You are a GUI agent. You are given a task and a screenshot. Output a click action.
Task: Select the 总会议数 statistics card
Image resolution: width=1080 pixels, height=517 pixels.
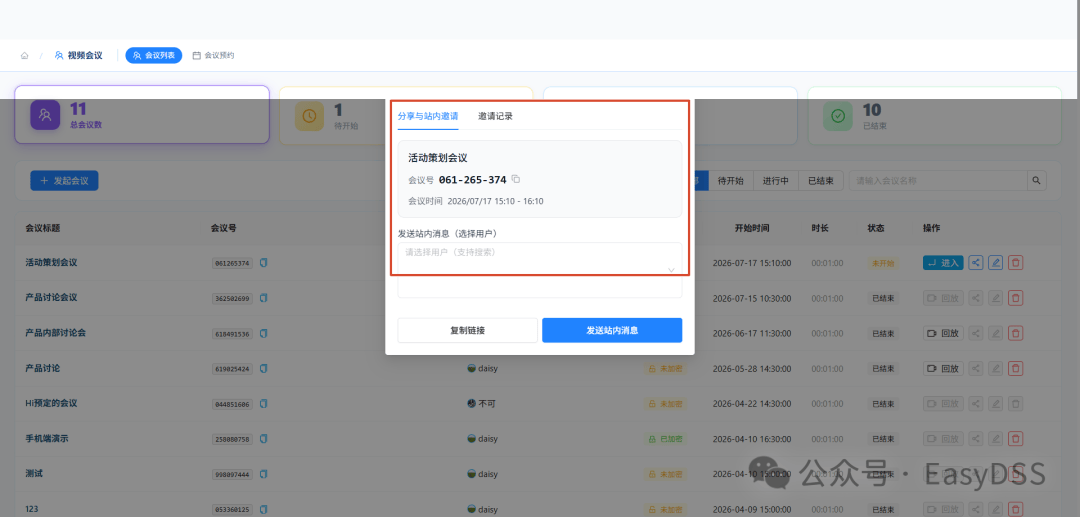142,114
